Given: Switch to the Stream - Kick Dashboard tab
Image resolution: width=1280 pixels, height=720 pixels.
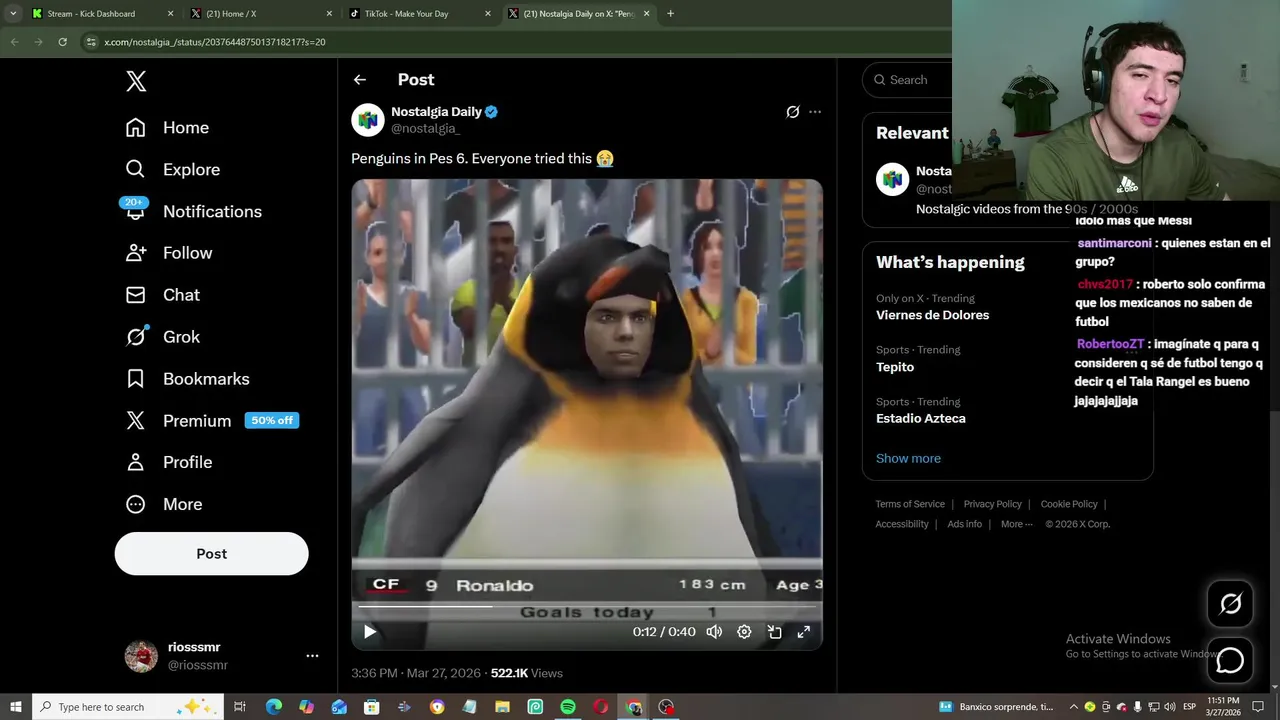Looking at the screenshot, I should pos(103,14).
